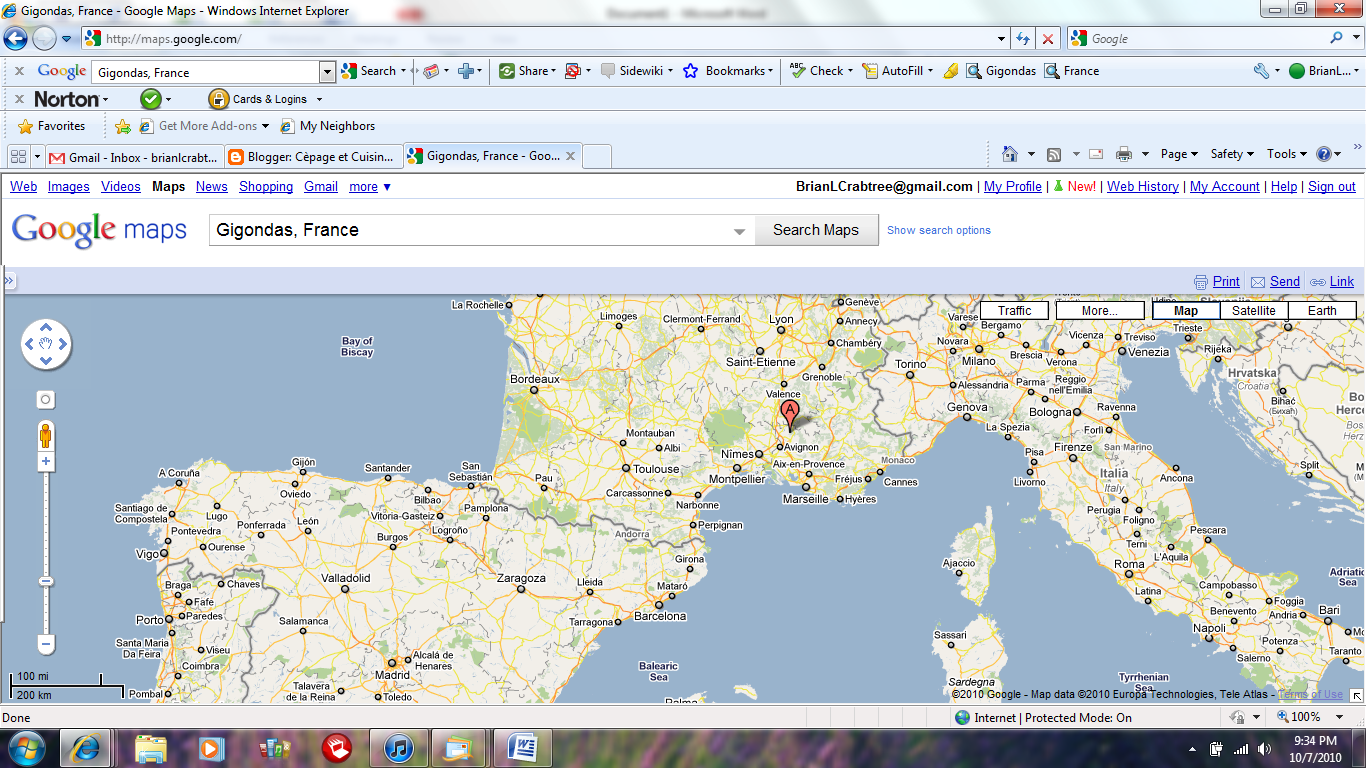Screen dimensions: 1366x768
Task: Click the browser Back arrow button
Action: click(x=15, y=39)
